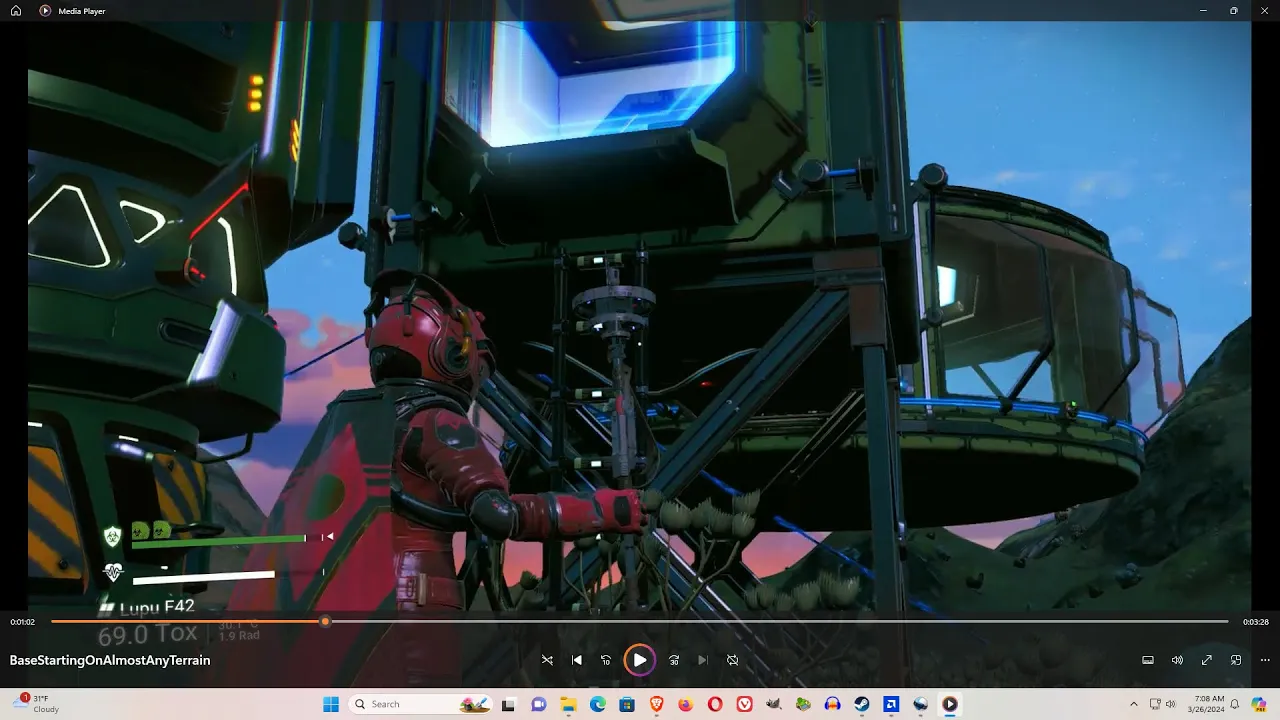Open Copilot from the taskbar corner
This screenshot has width=1280, height=720.
1260,704
